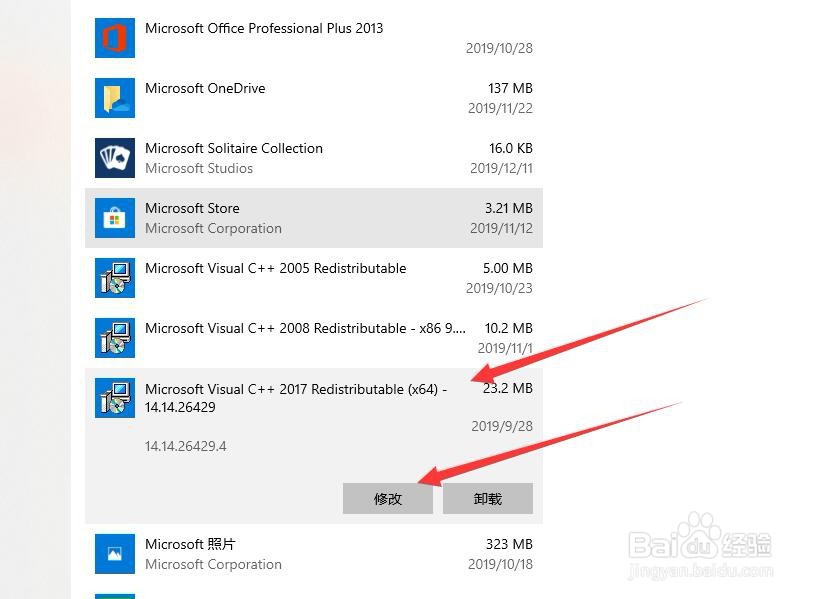820x599 pixels.
Task: Click the 323 MB size value
Action: coord(509,545)
